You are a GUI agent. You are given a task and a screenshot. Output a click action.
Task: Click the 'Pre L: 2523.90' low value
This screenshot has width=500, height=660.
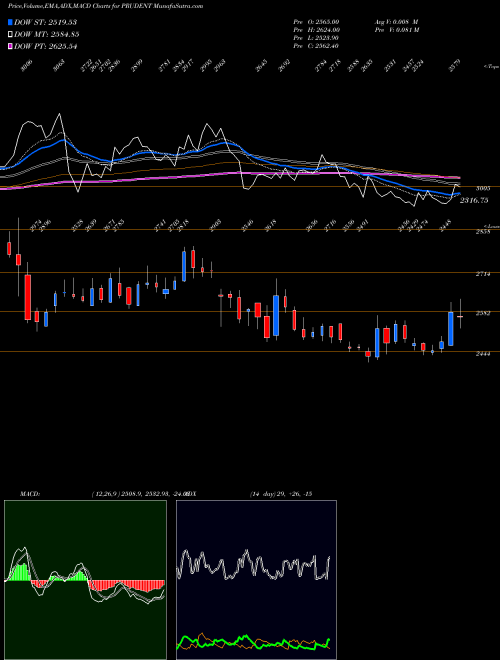(316, 38)
